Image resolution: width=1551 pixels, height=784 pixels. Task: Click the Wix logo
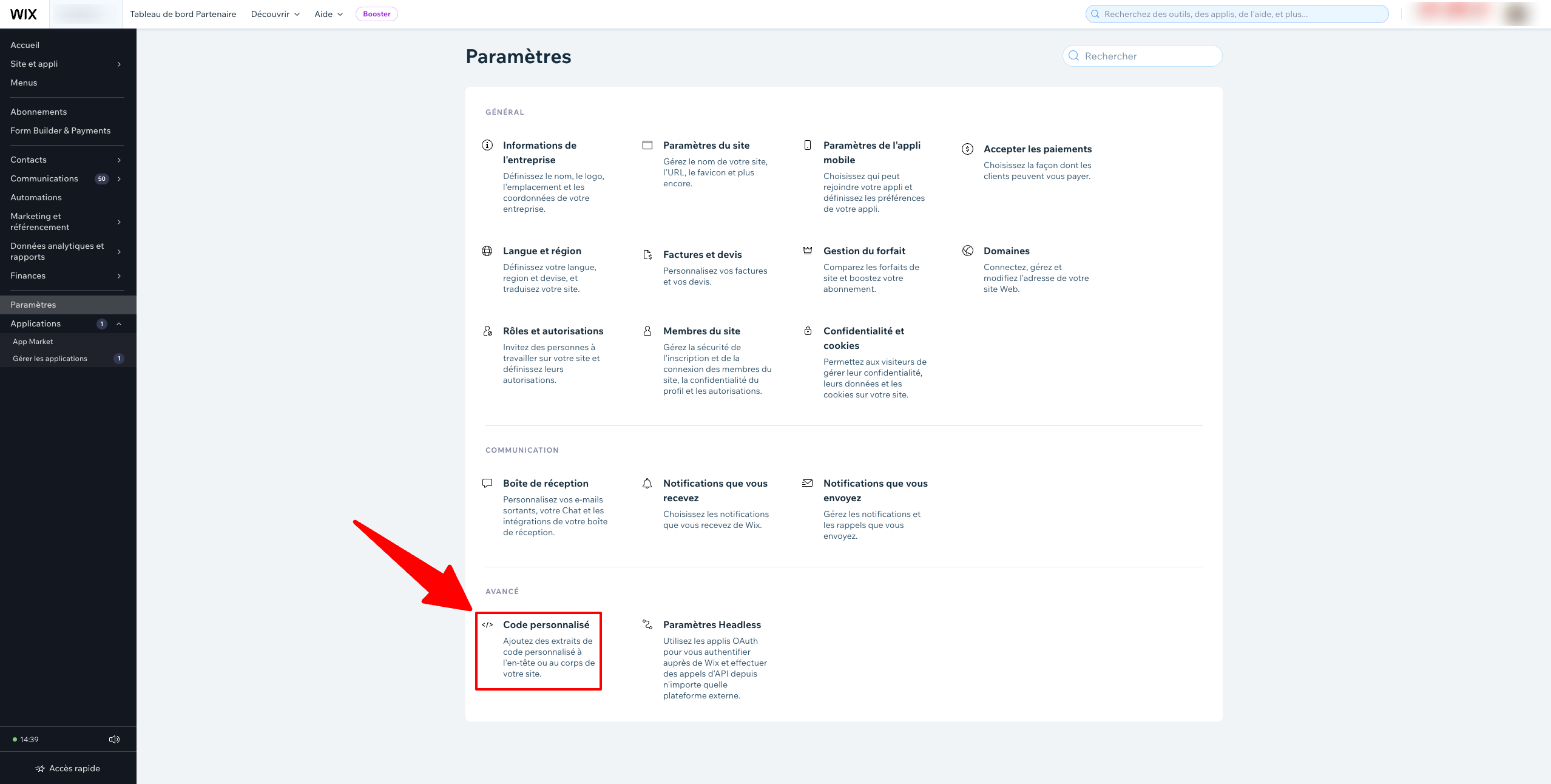[24, 14]
